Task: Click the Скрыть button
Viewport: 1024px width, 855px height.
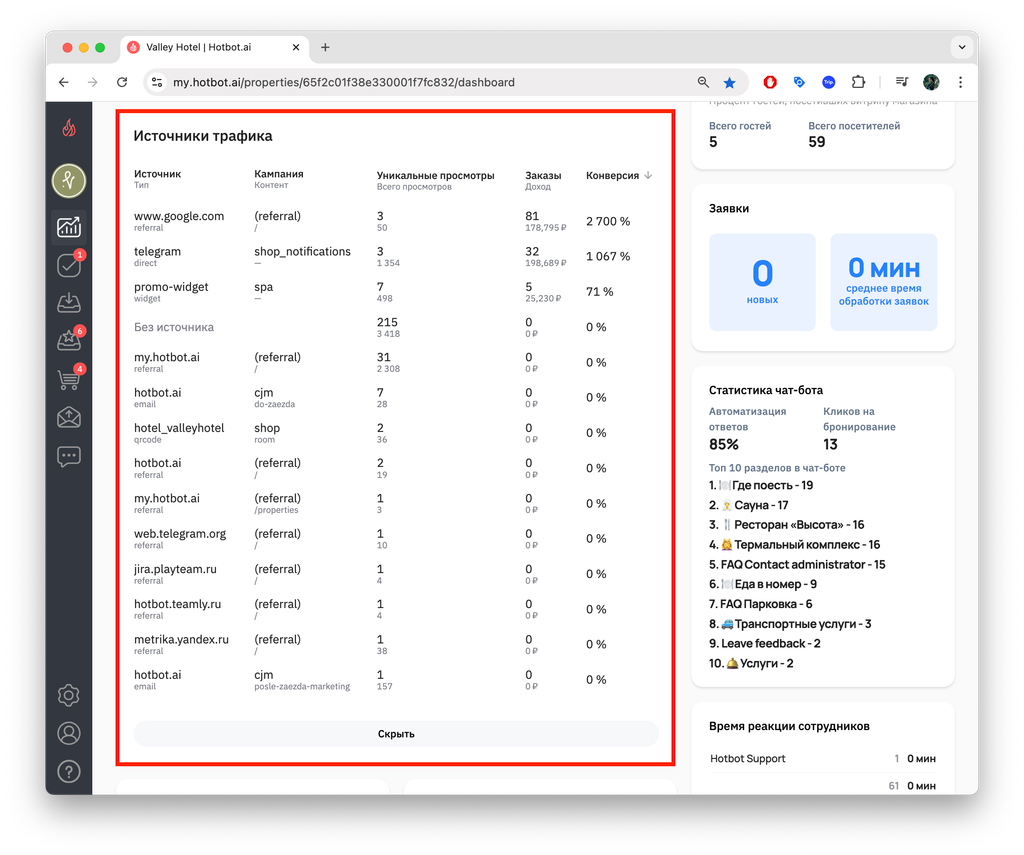Action: coord(396,734)
